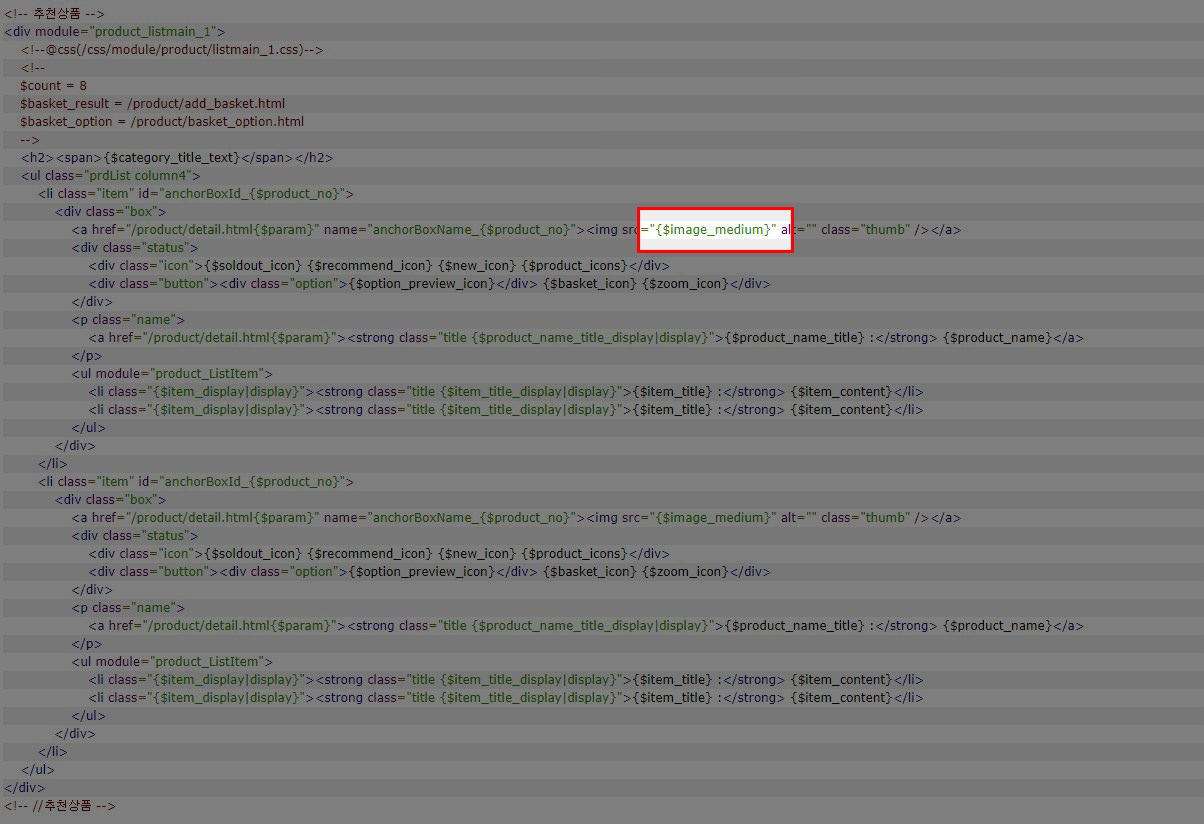The width and height of the screenshot is (1204, 824).
Task: Click the opening 추천상품 comment at top
Action: click(x=54, y=14)
